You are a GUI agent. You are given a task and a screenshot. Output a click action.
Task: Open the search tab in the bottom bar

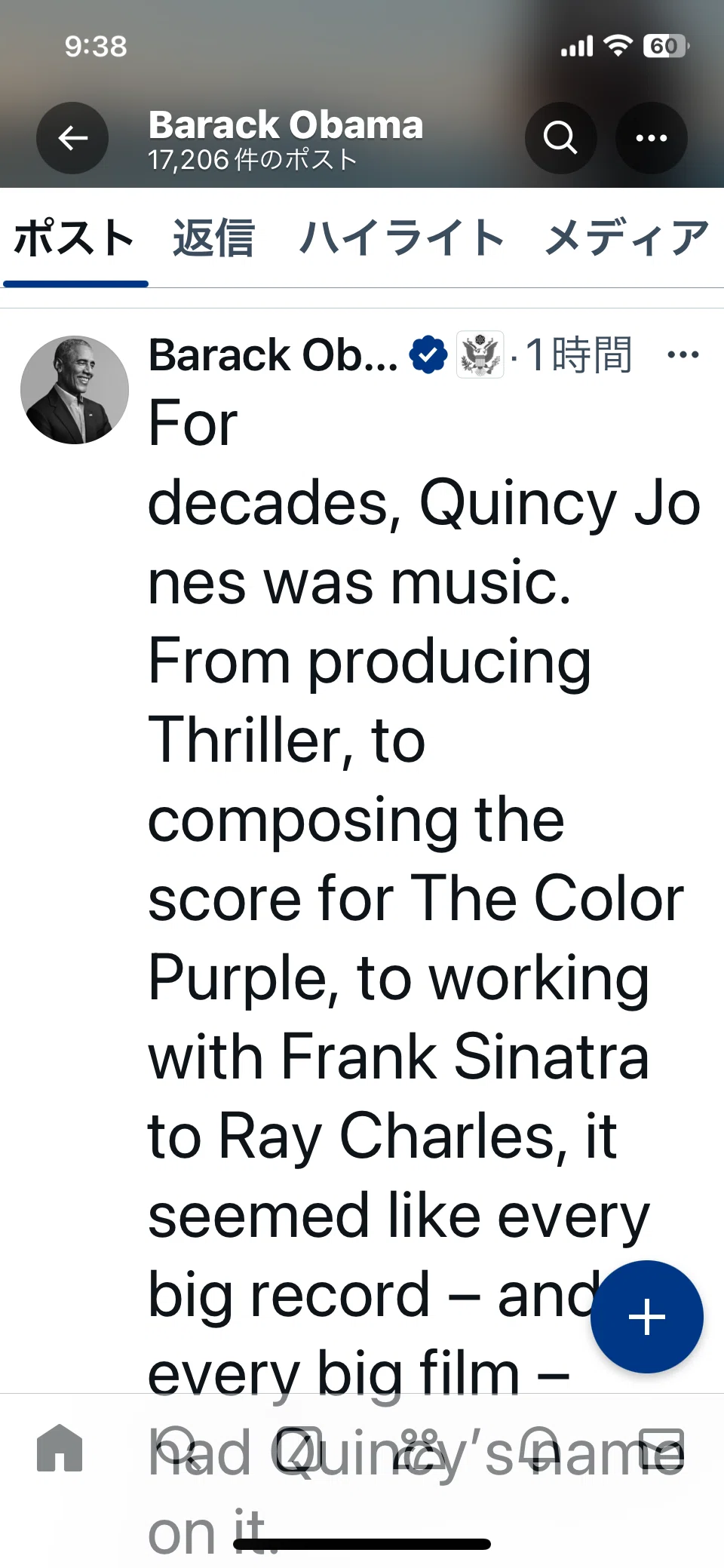[x=179, y=1448]
